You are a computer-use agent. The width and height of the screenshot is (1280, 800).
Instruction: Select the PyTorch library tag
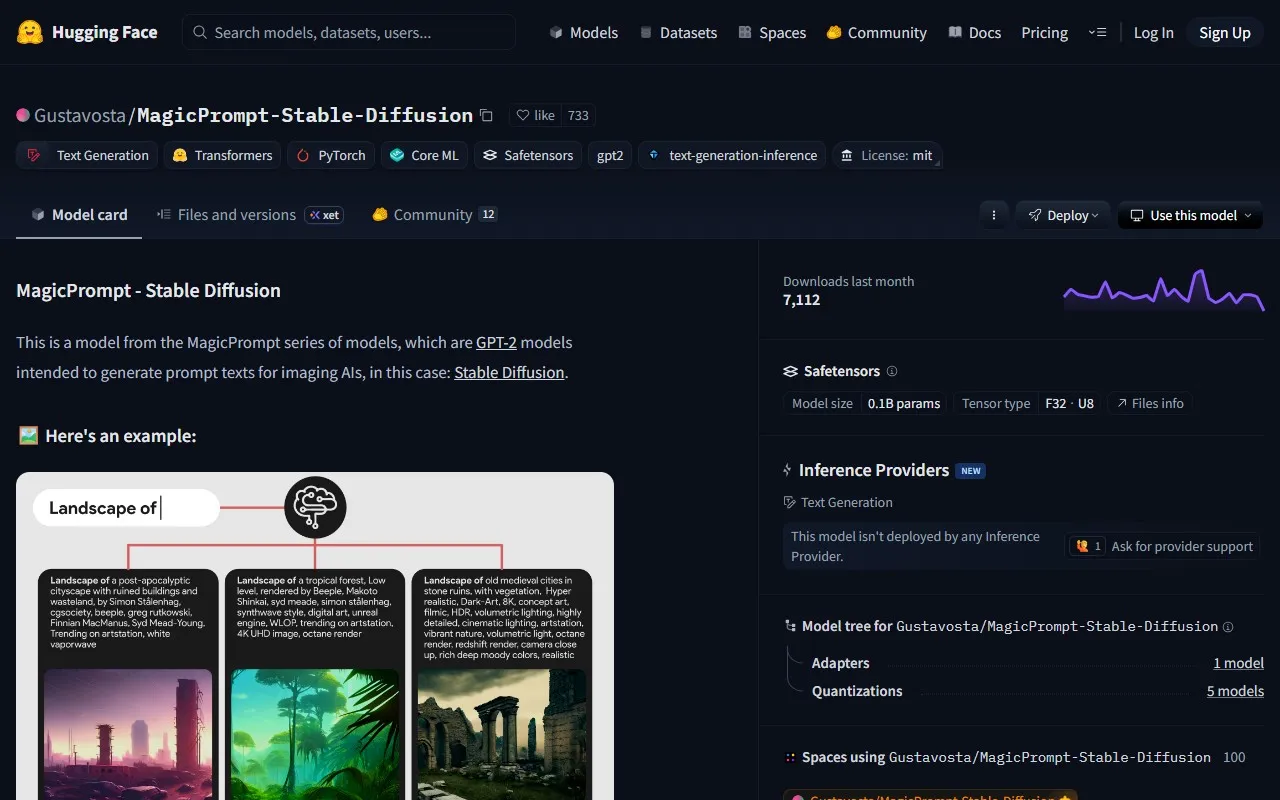[331, 155]
